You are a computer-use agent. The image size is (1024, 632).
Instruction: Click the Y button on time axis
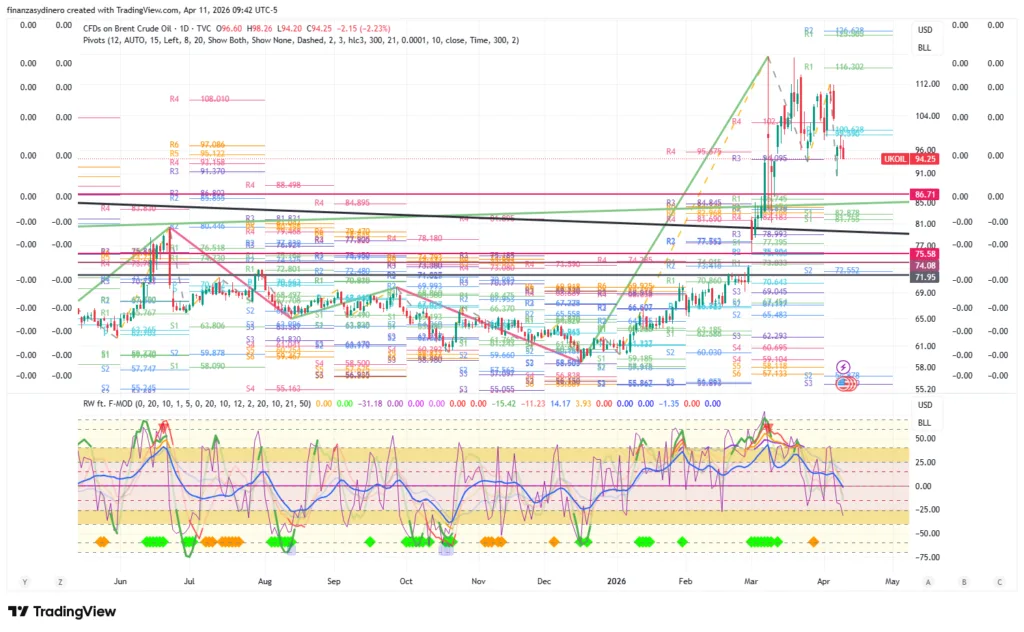click(23, 581)
